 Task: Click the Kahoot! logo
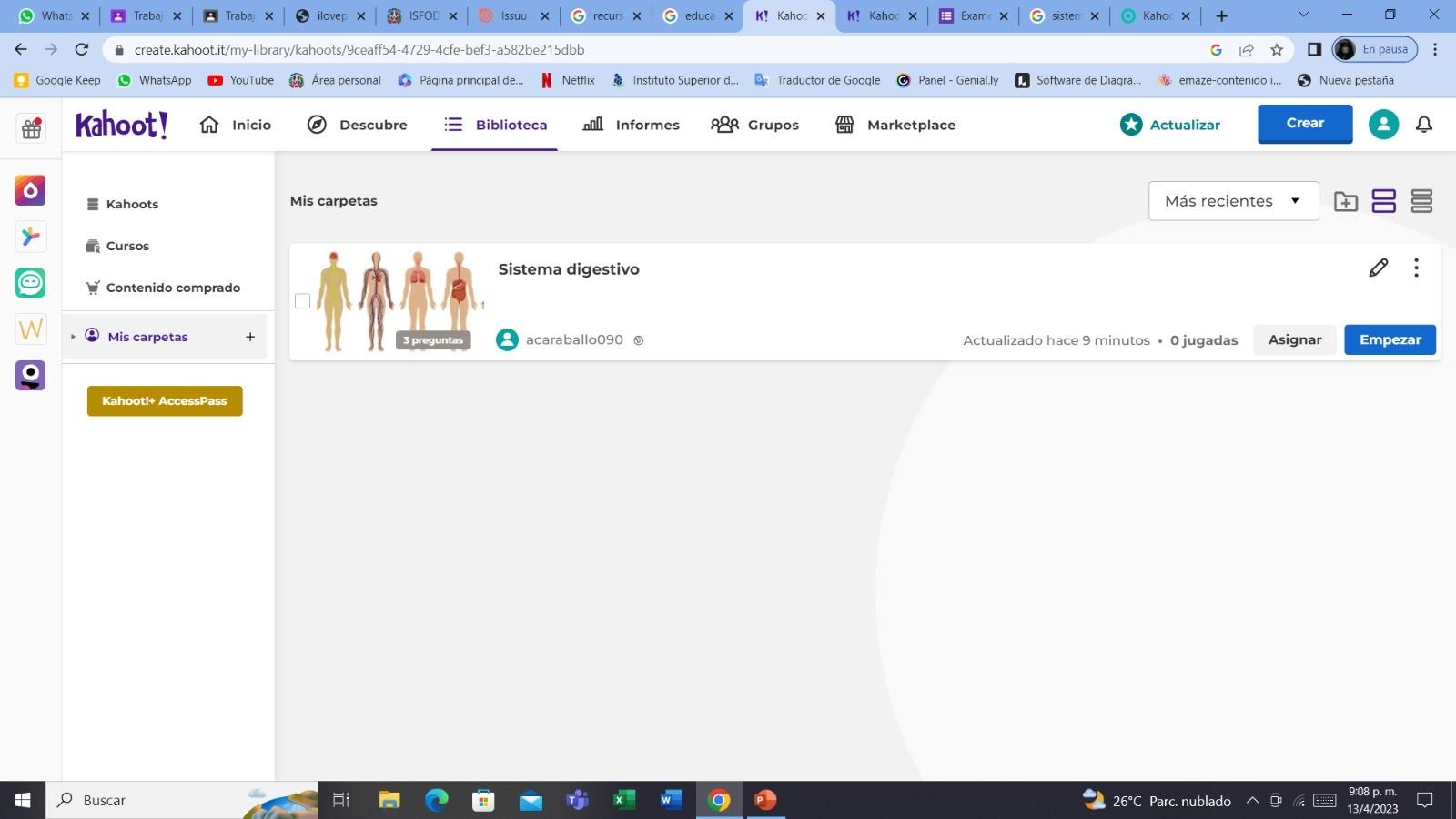click(x=122, y=125)
